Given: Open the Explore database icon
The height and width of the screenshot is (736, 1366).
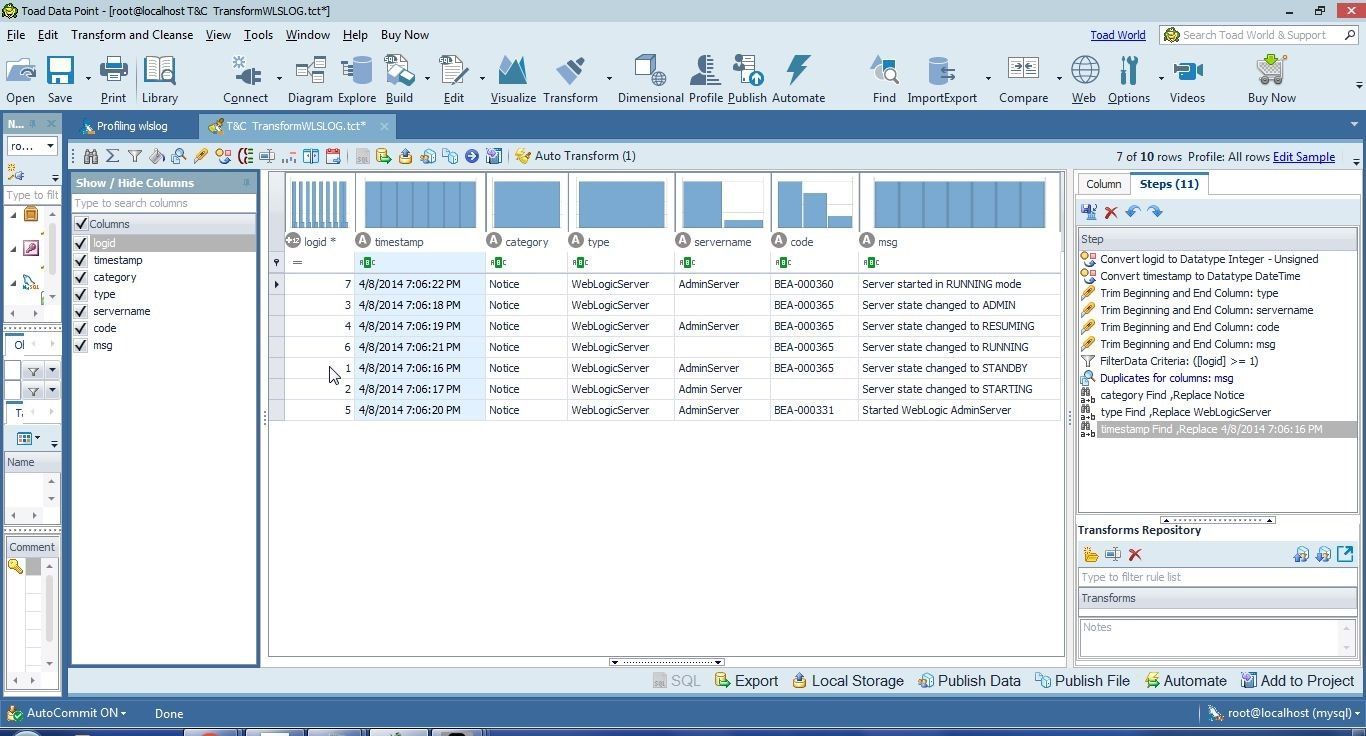Looking at the screenshot, I should pyautogui.click(x=356, y=80).
